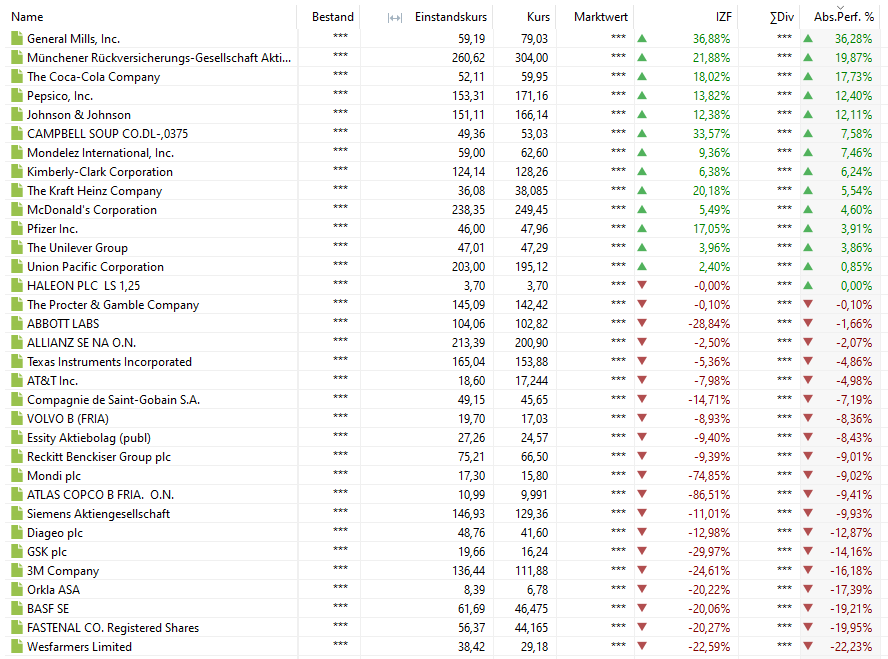Click the Bestand column header
Viewport: 888px width, 659px height.
(x=332, y=17)
